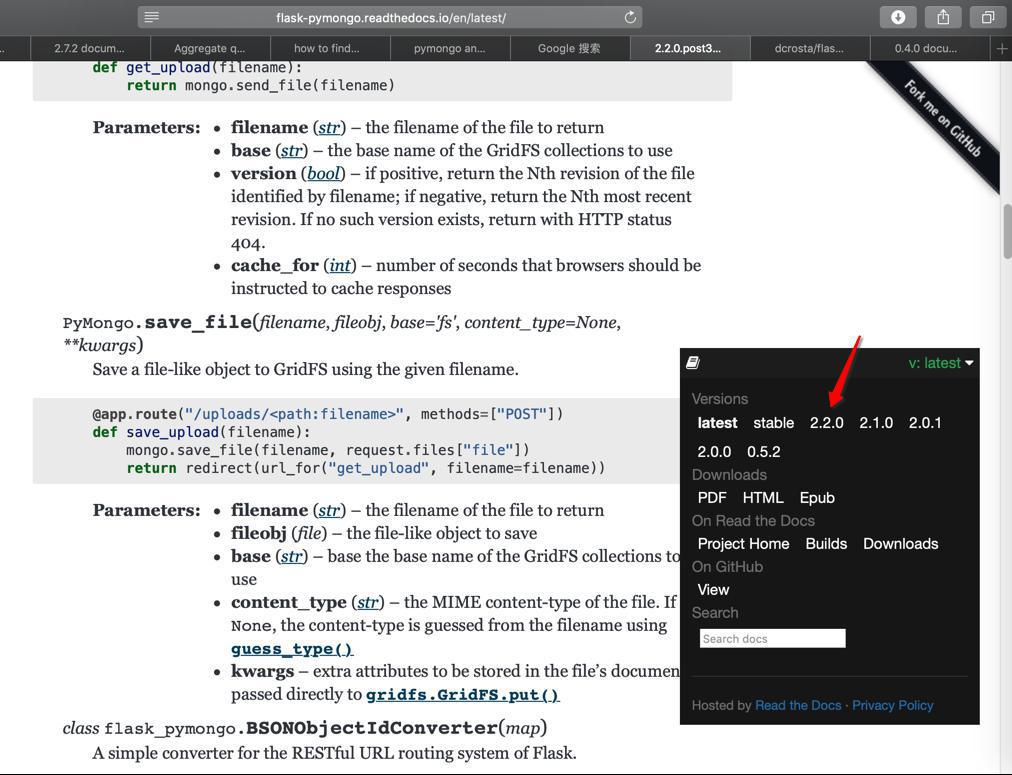Viewport: 1012px width, 775px height.
Task: Switch to the 'Google 搜索' tab
Action: click(569, 48)
